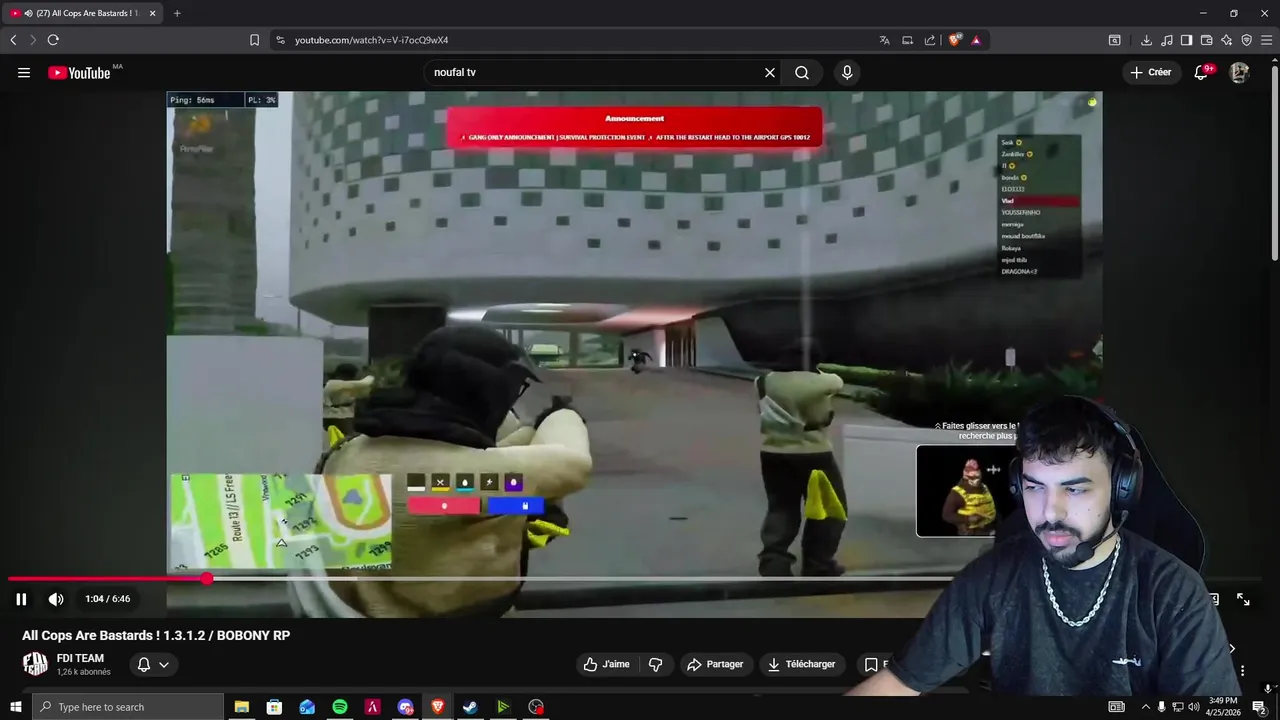Go forward to next page
The width and height of the screenshot is (1280, 720).
pos(33,40)
